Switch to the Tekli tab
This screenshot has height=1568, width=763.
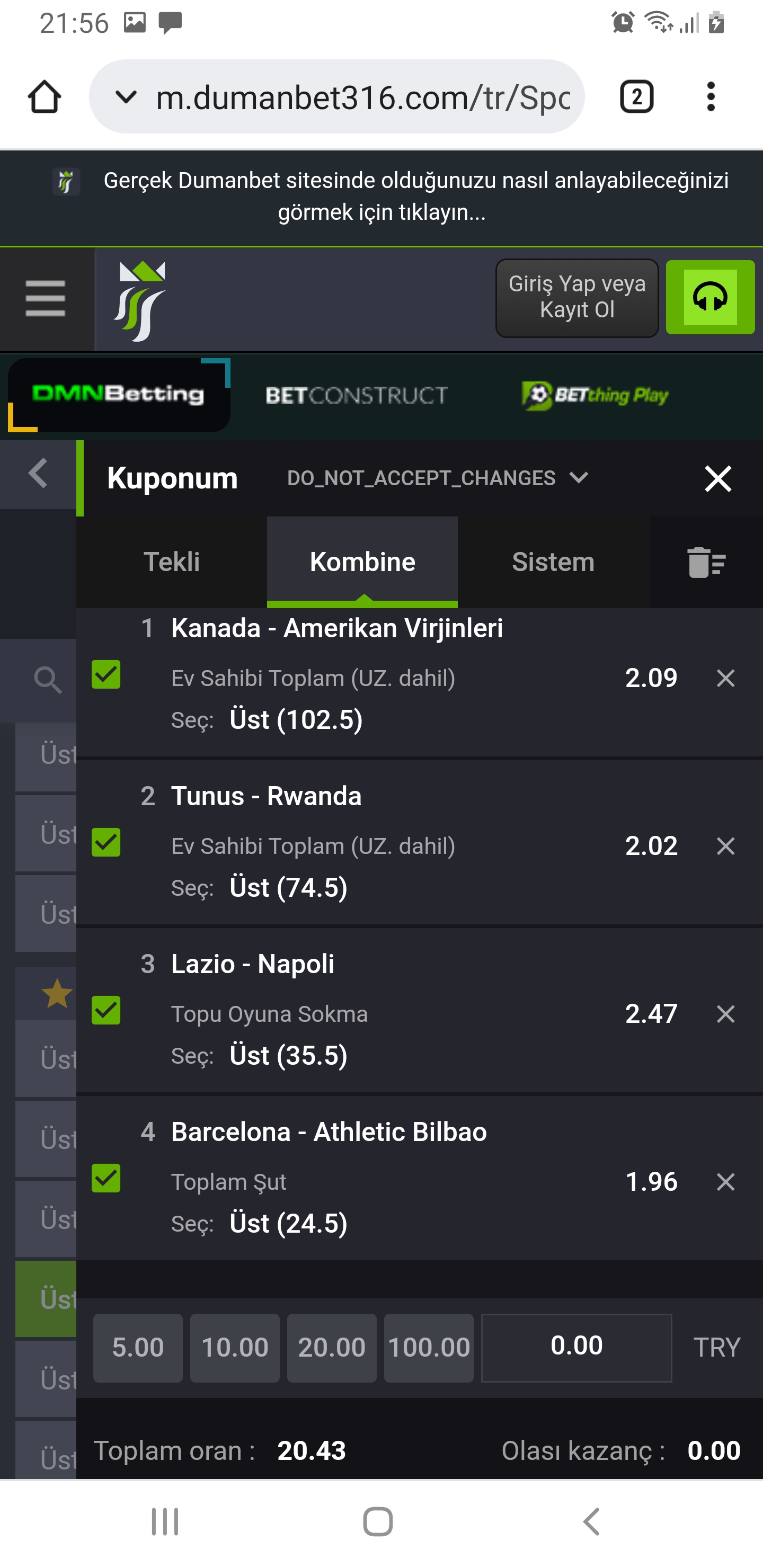tap(172, 562)
